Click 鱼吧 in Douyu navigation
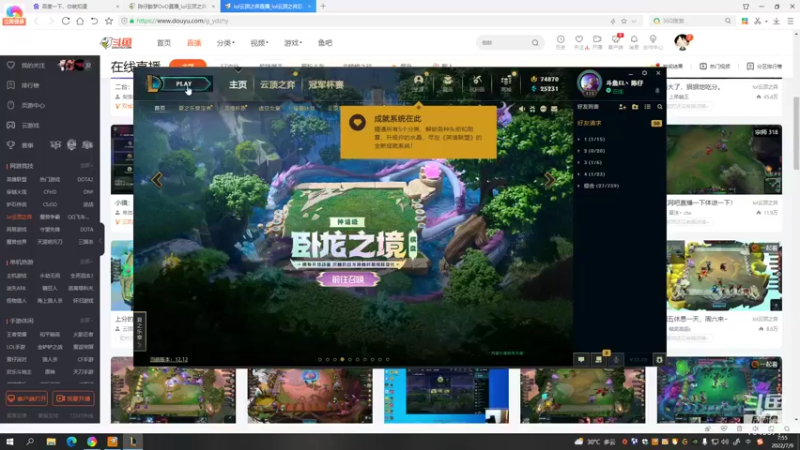This screenshot has height=450, width=800. [x=325, y=43]
